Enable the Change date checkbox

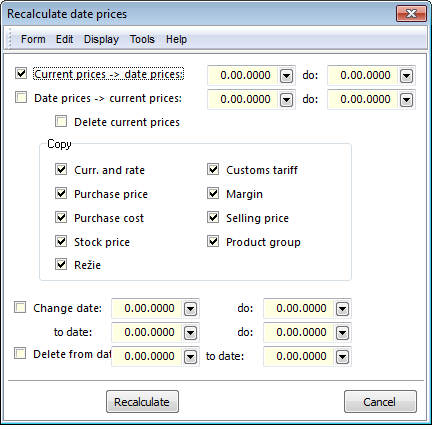(20, 307)
